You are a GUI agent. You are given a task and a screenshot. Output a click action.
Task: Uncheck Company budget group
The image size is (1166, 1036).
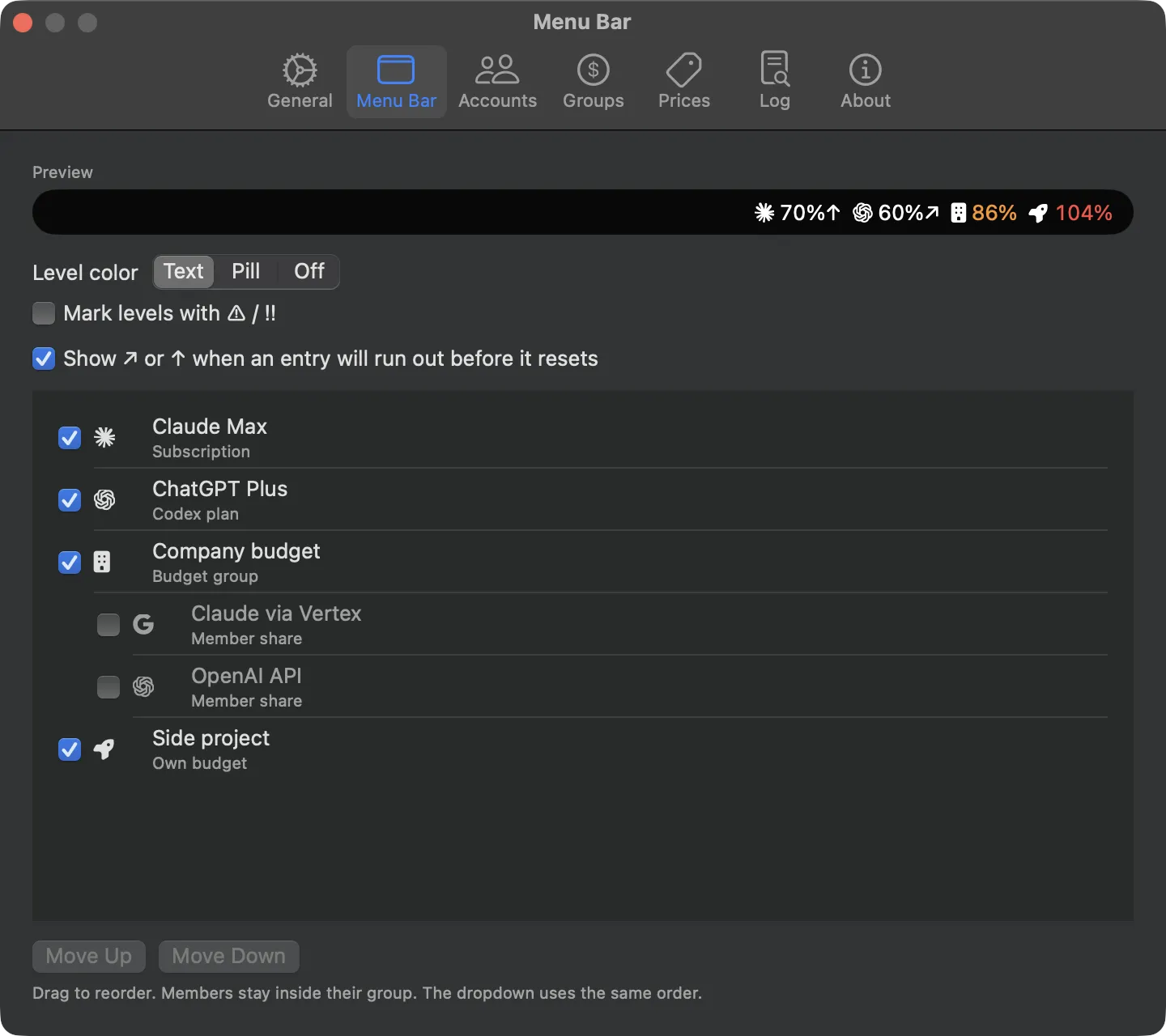point(70,563)
